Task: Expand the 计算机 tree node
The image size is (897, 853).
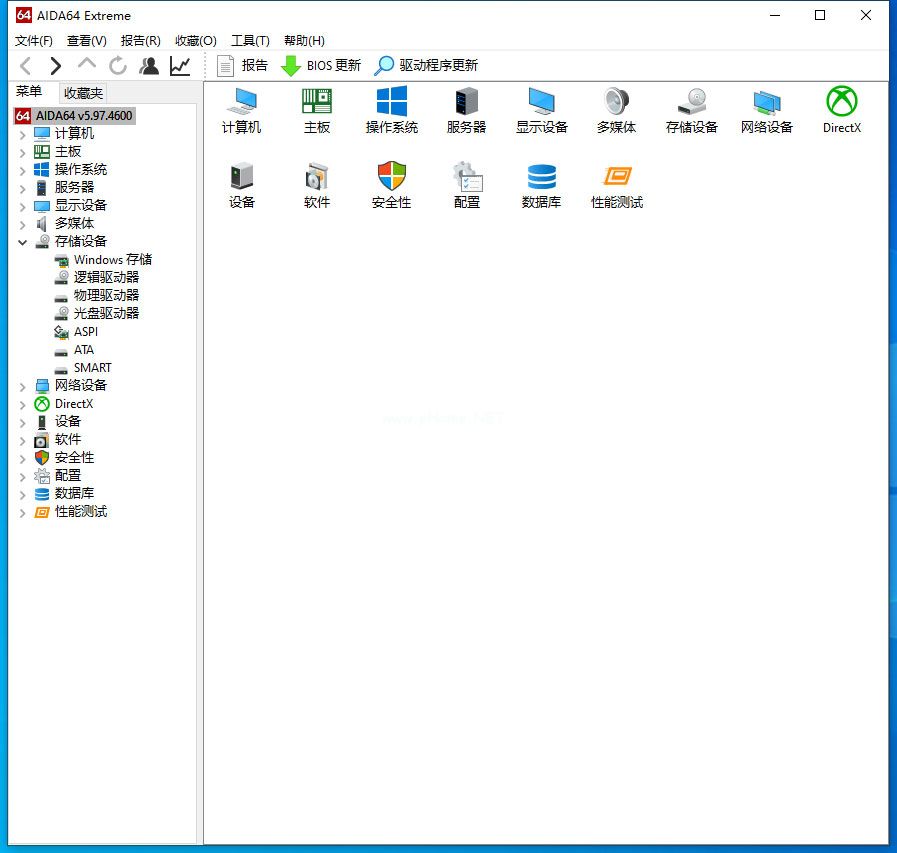Action: (23, 134)
